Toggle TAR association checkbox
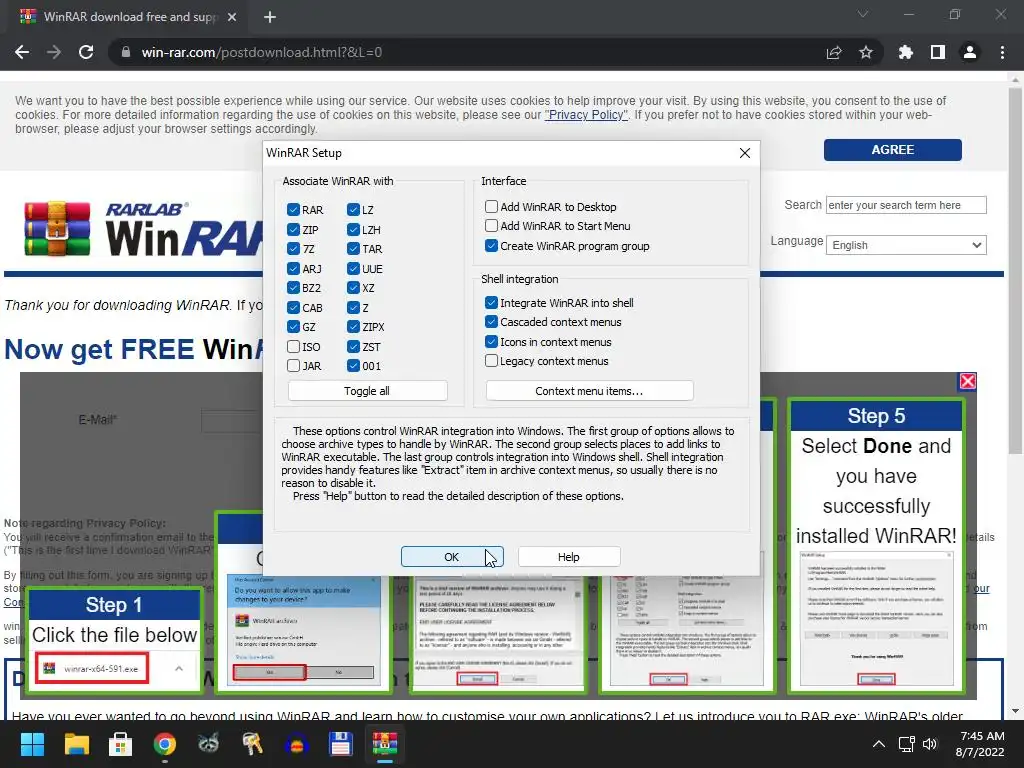The height and width of the screenshot is (768, 1024). point(353,249)
